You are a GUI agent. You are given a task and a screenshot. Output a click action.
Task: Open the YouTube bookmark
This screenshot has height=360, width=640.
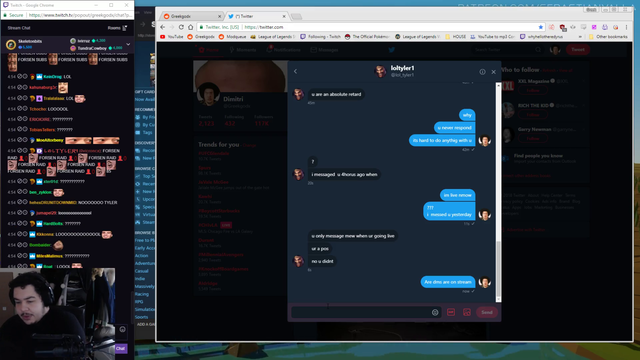click(x=172, y=37)
